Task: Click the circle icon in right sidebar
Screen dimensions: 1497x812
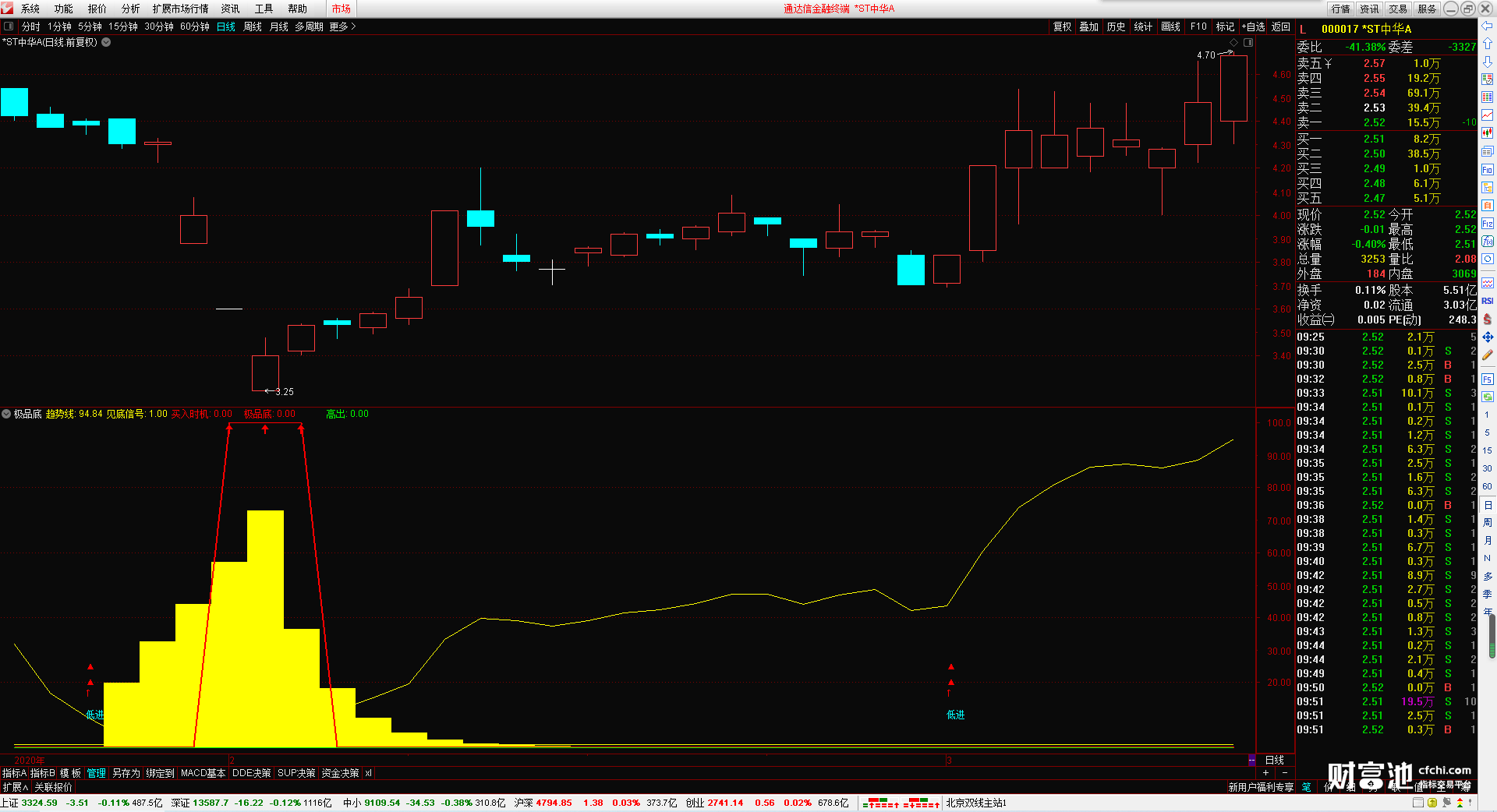Action: [1488, 259]
